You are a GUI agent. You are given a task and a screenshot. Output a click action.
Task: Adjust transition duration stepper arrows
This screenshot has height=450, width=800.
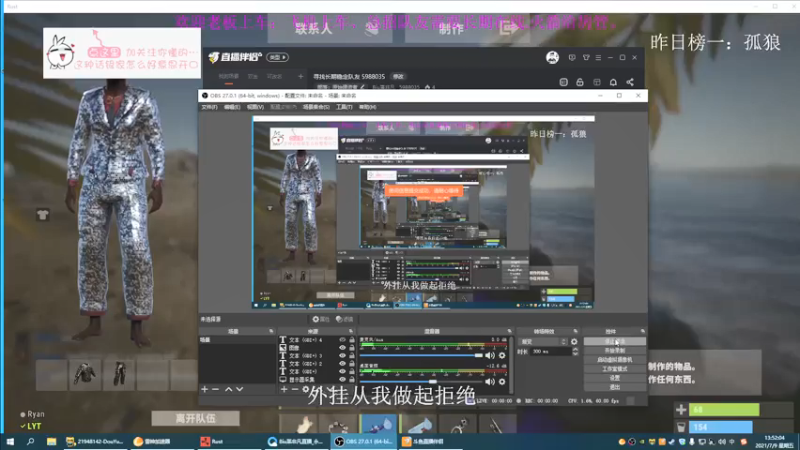(x=576, y=352)
